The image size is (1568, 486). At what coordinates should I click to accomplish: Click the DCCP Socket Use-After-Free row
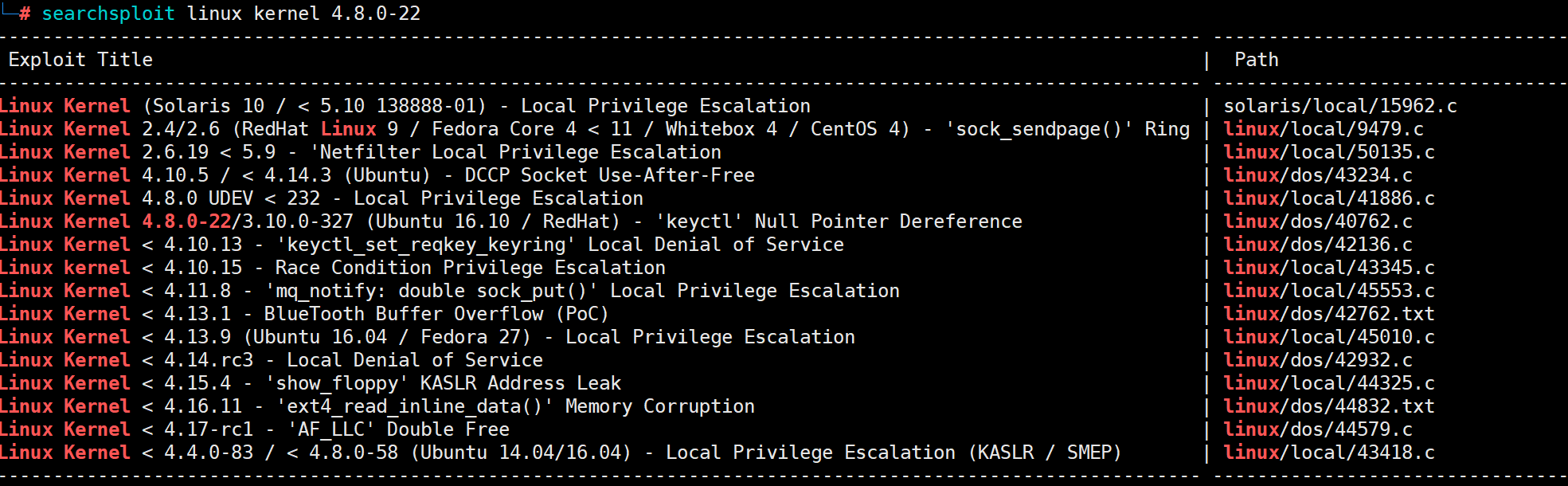(377, 175)
